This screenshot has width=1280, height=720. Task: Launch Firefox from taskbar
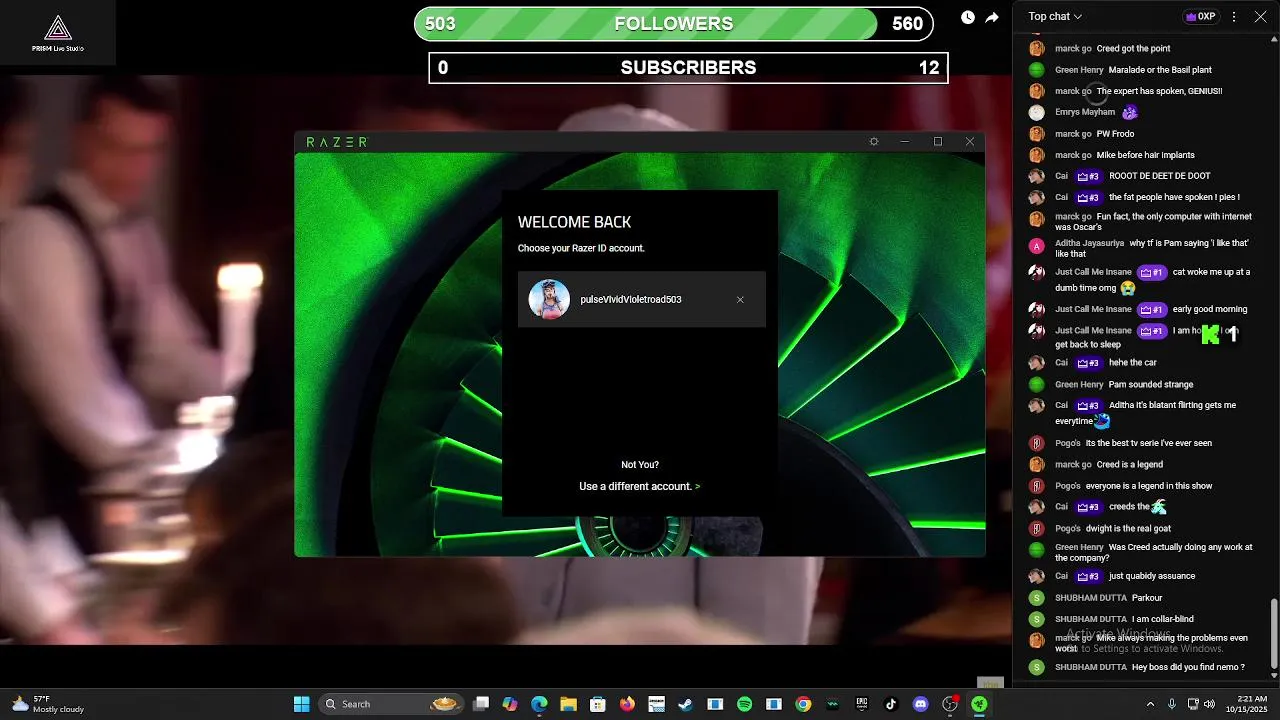(627, 704)
